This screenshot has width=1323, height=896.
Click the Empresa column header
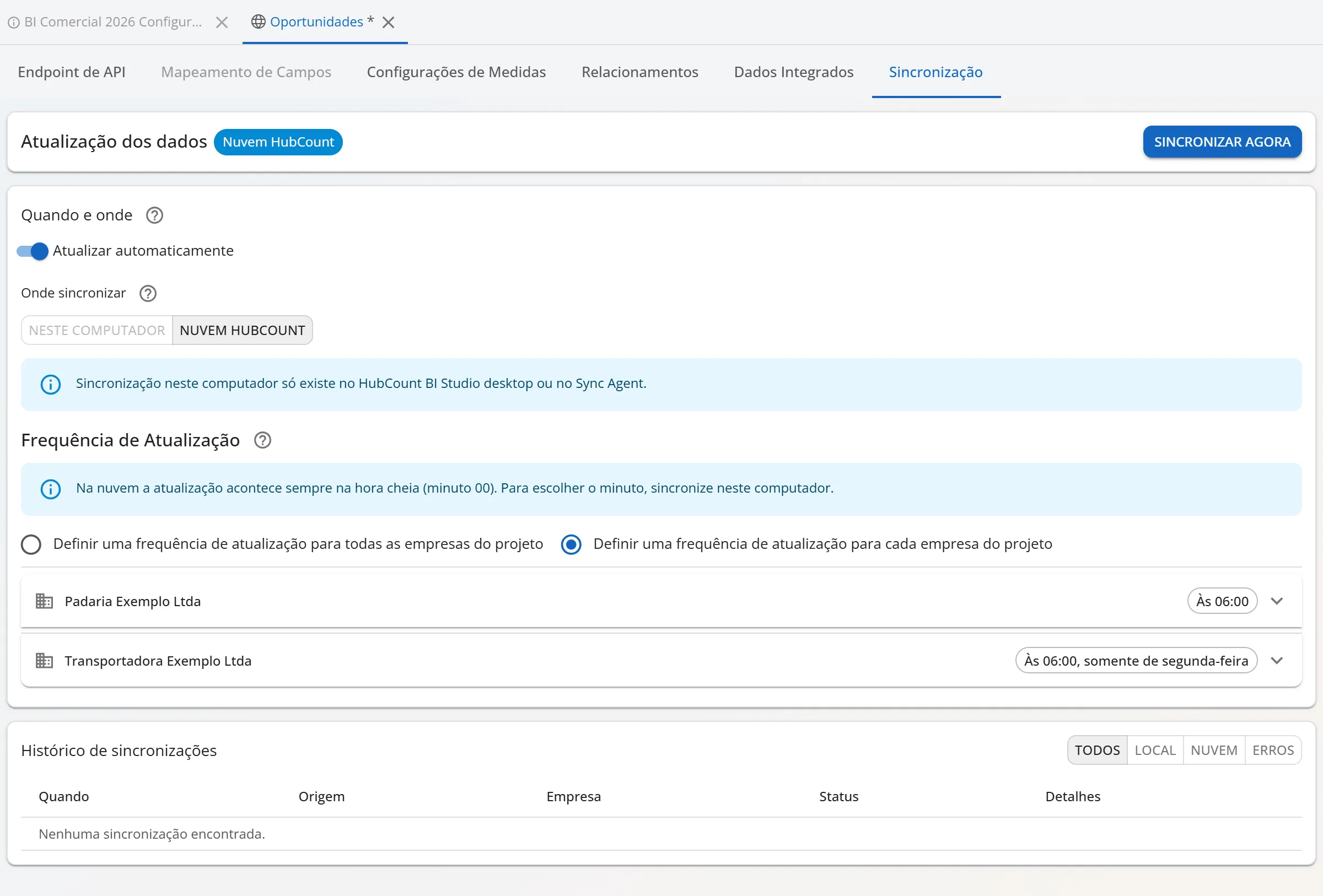(574, 796)
